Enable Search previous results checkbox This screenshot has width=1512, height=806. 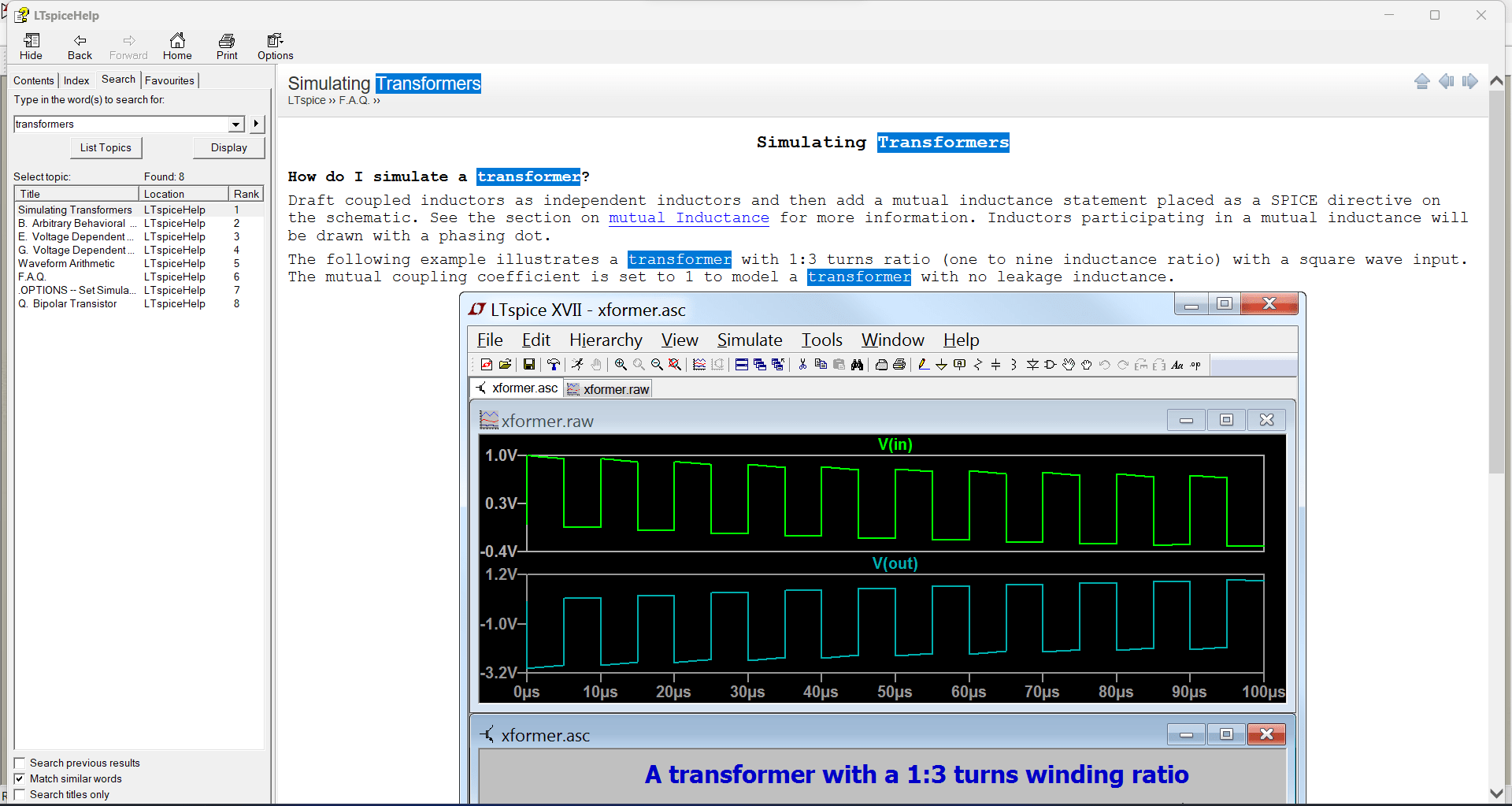(20, 763)
